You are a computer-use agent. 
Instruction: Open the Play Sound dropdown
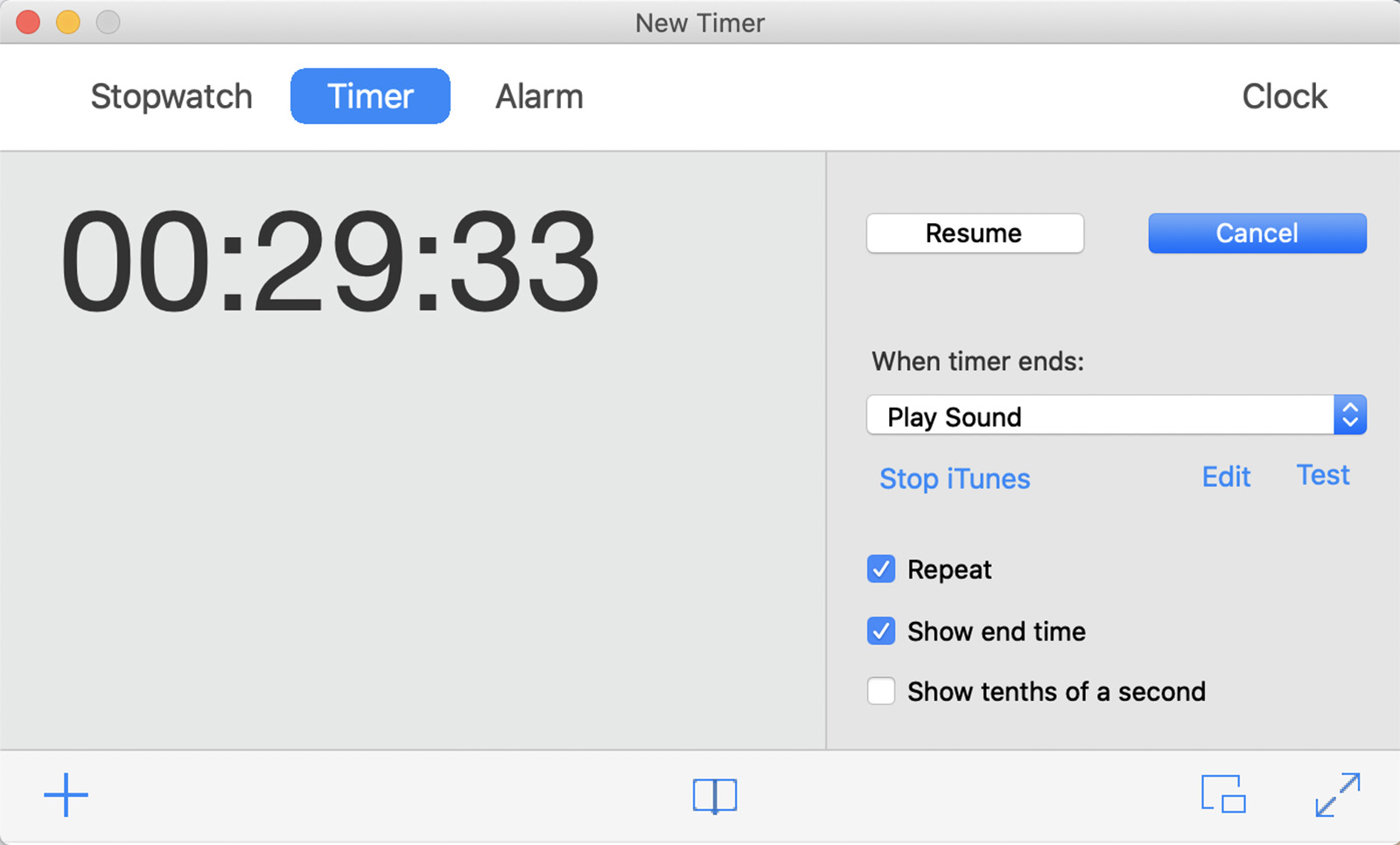tap(1101, 416)
